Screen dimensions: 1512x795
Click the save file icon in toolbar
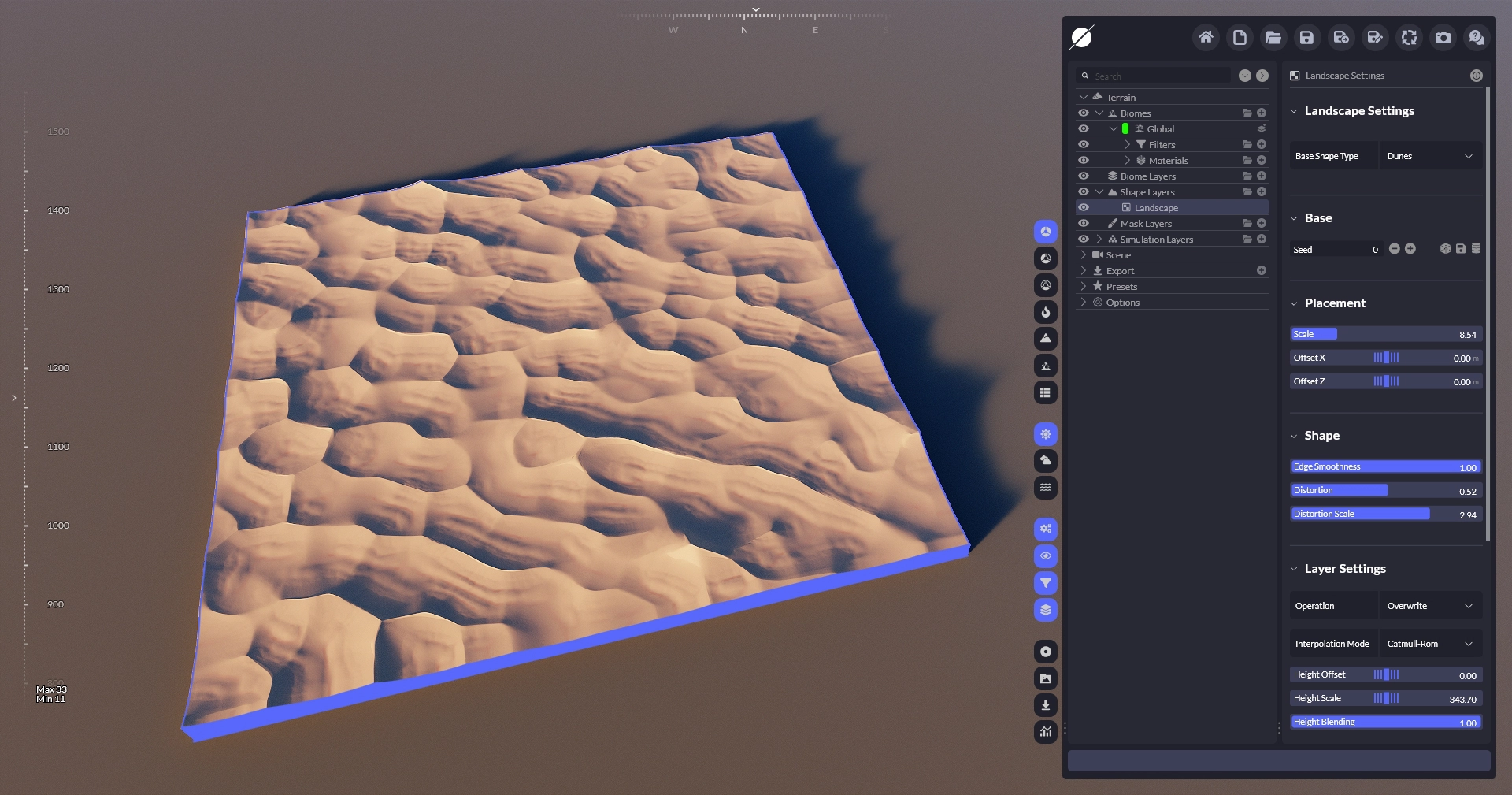(x=1306, y=37)
